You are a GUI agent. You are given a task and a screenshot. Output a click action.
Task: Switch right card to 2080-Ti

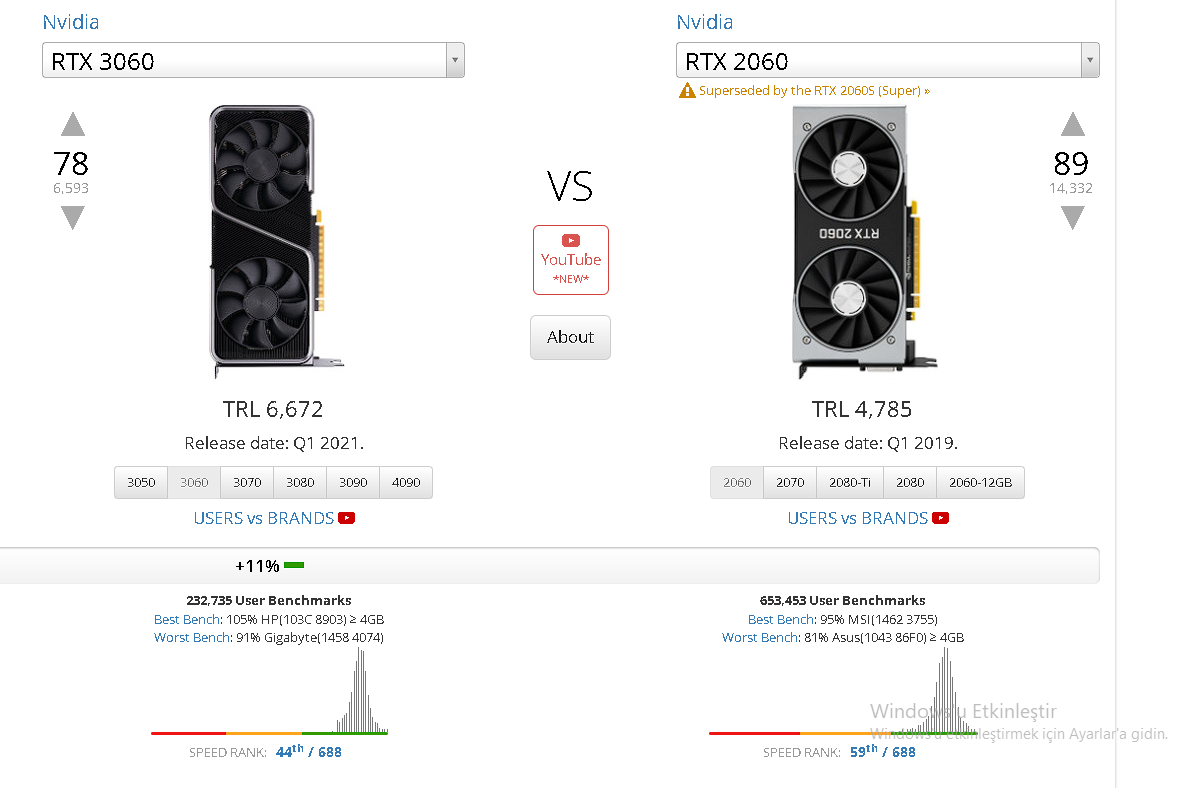point(850,482)
